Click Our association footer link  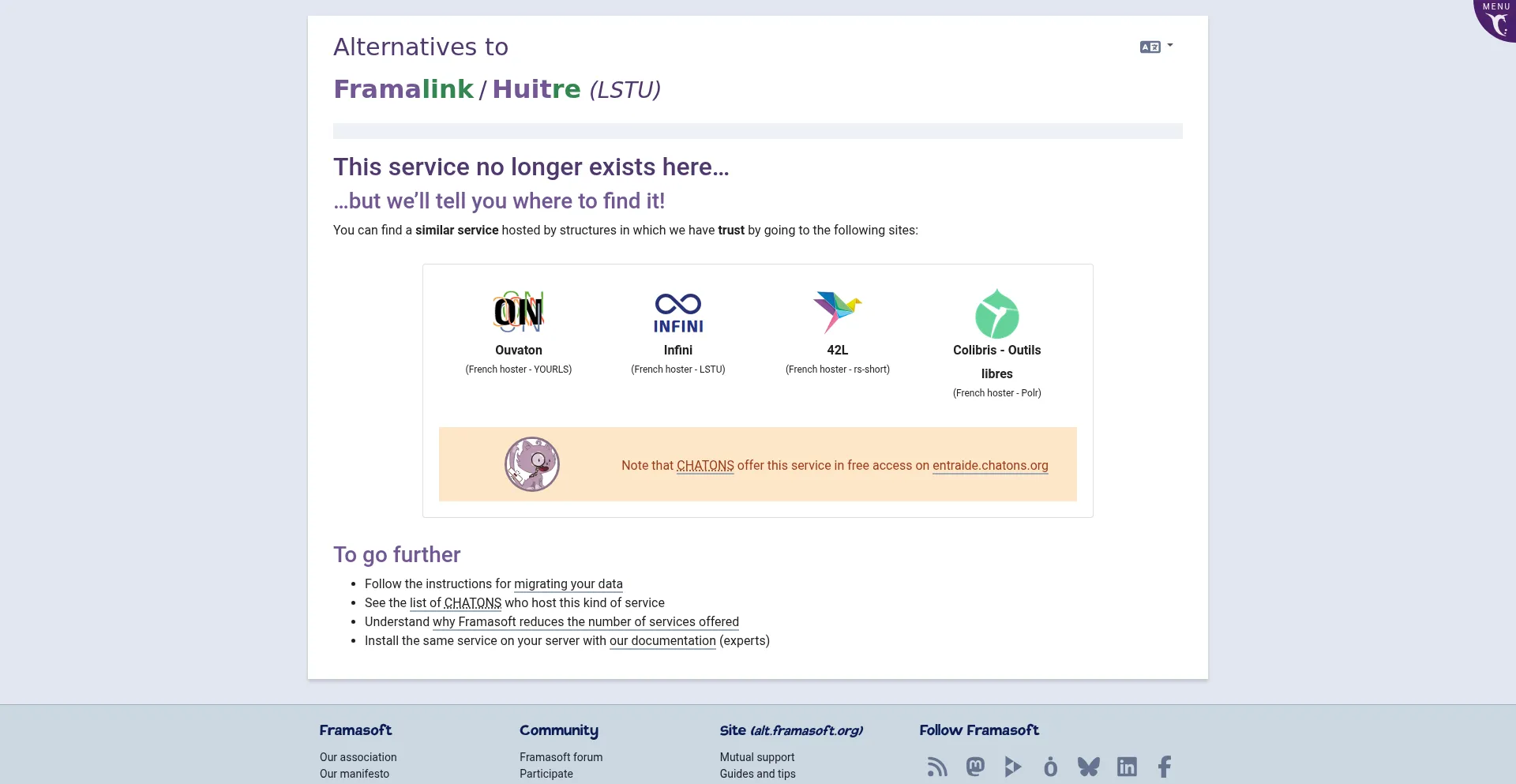358,757
